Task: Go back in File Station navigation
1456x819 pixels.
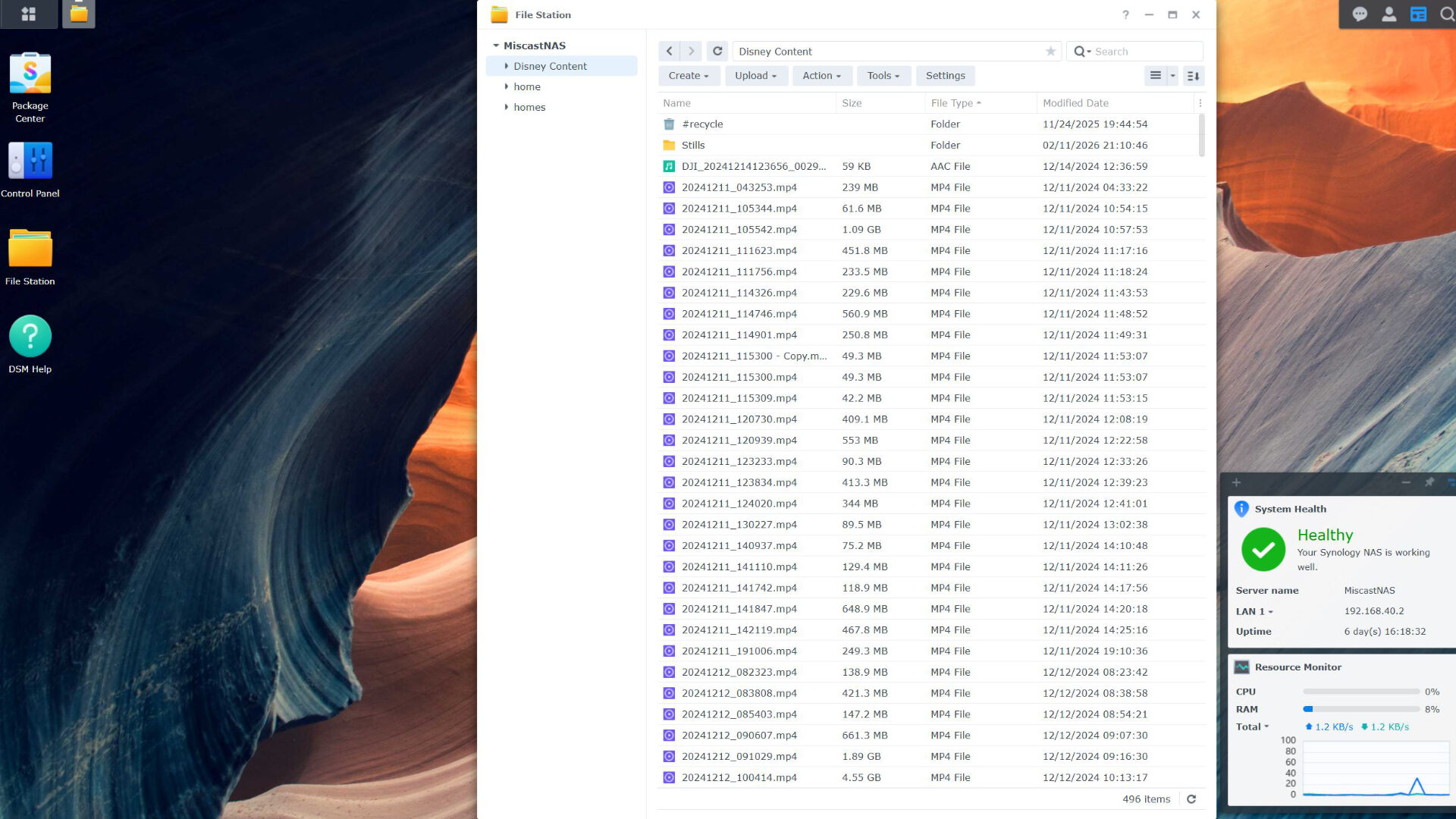Action: [x=669, y=52]
